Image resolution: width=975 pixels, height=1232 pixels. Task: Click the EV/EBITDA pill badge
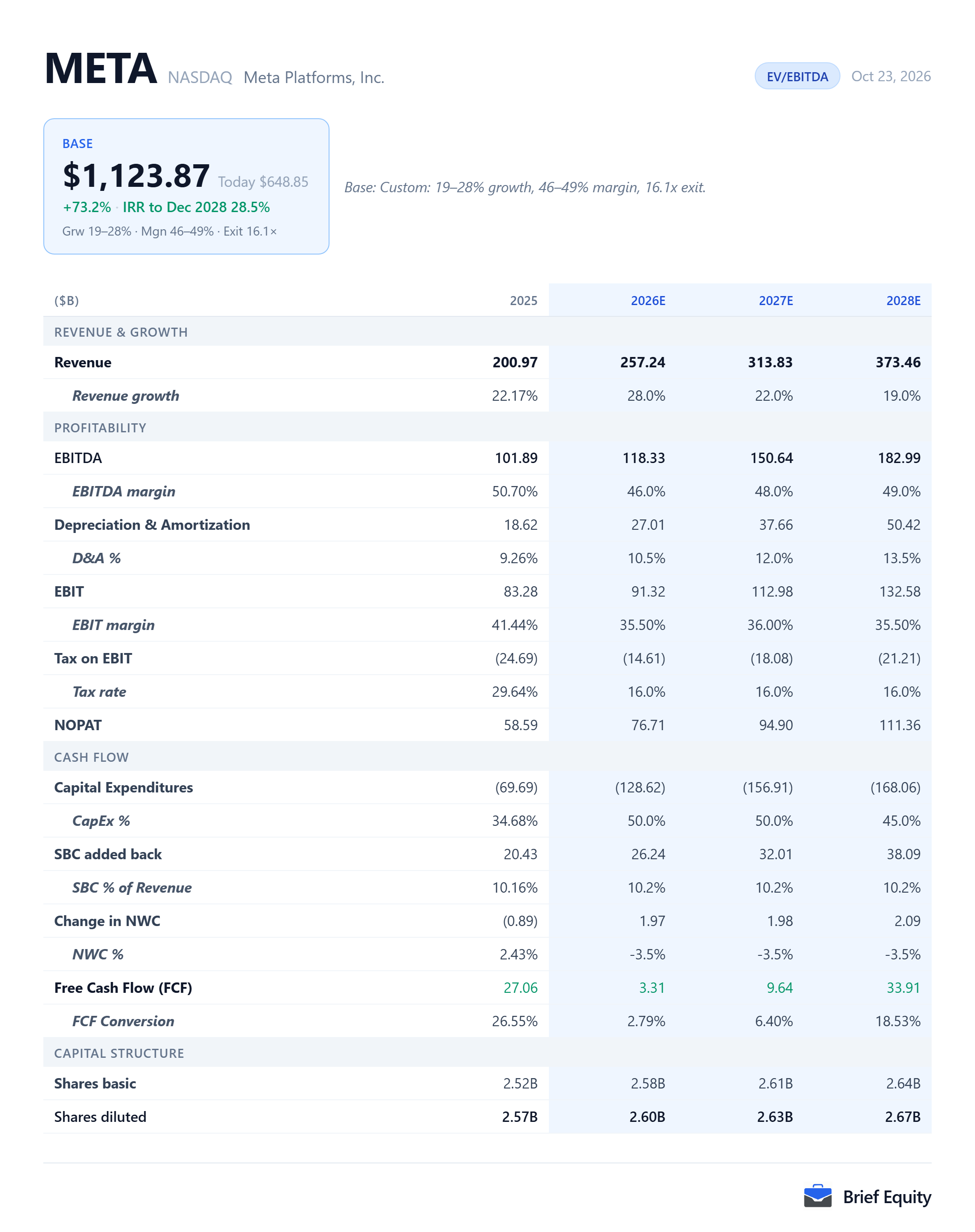(x=797, y=76)
